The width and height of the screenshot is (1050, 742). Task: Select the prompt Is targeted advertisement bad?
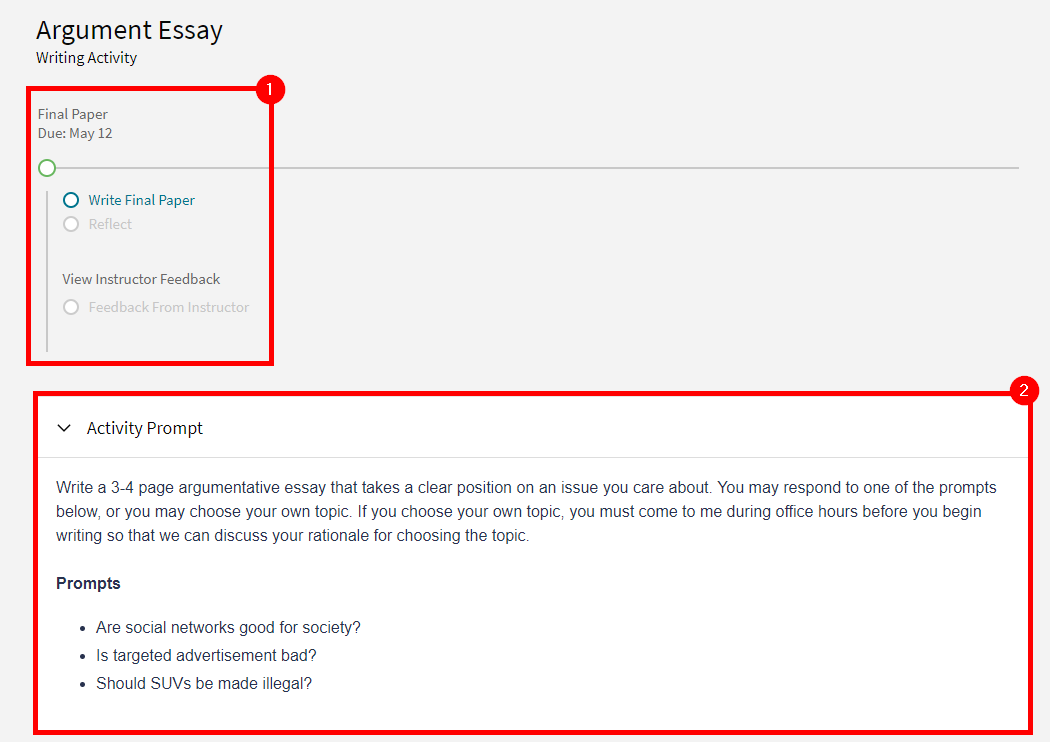click(x=206, y=655)
